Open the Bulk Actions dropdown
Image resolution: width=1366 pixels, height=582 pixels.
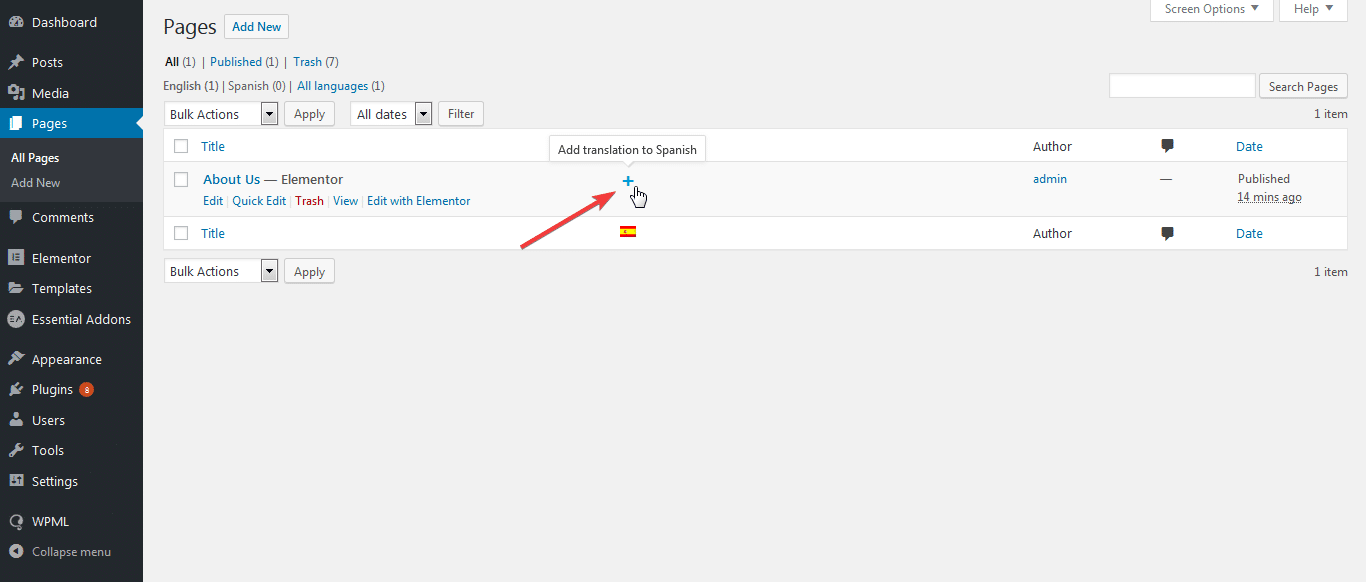(220, 113)
